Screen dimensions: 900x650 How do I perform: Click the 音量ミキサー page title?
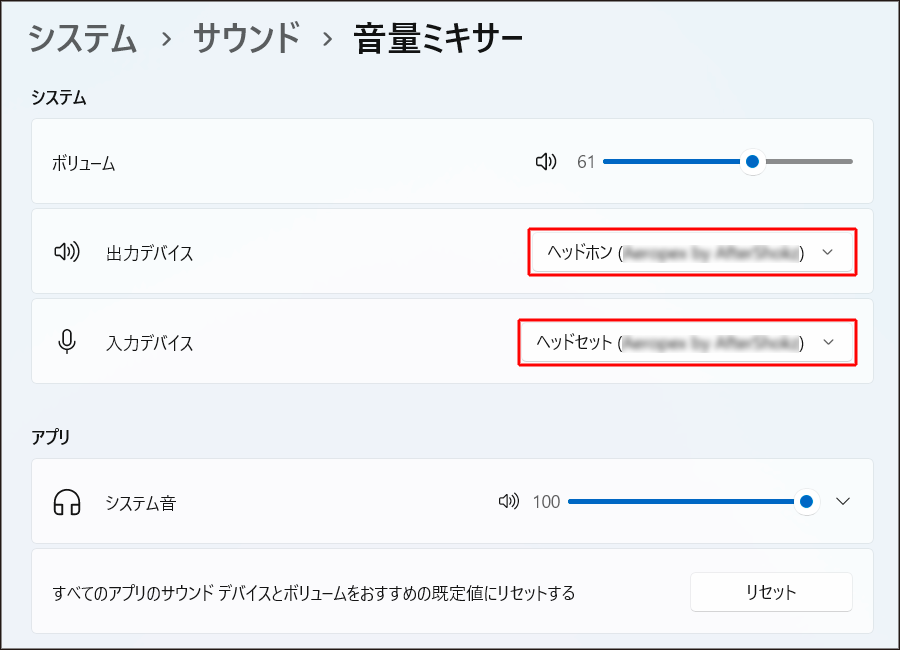pyautogui.click(x=438, y=39)
